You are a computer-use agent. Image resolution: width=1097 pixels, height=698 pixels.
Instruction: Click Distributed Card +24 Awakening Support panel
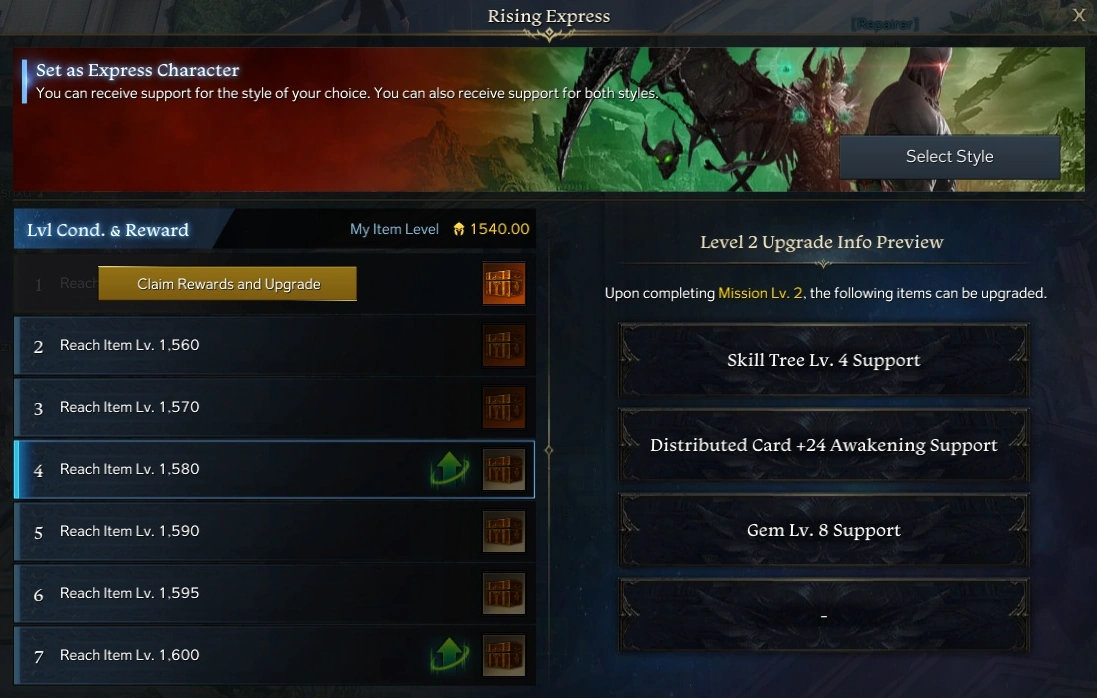coord(823,446)
